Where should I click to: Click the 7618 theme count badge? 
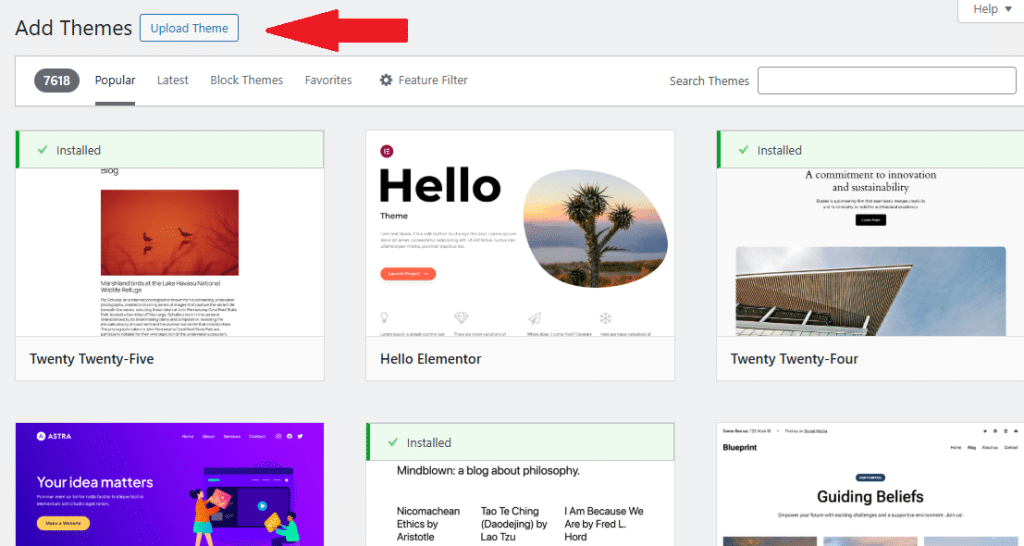(57, 80)
